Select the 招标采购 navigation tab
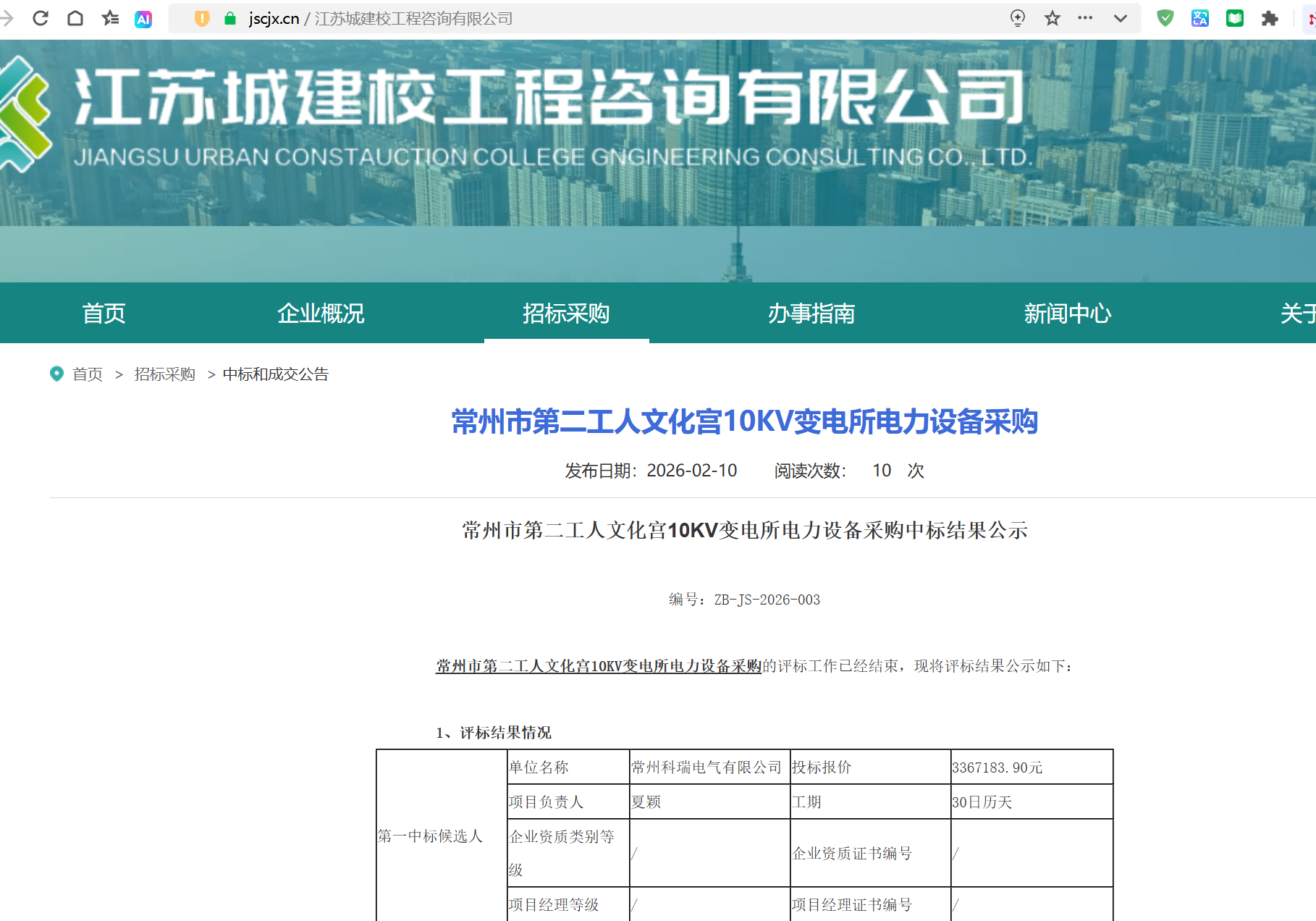The height and width of the screenshot is (921, 1316). click(x=566, y=313)
